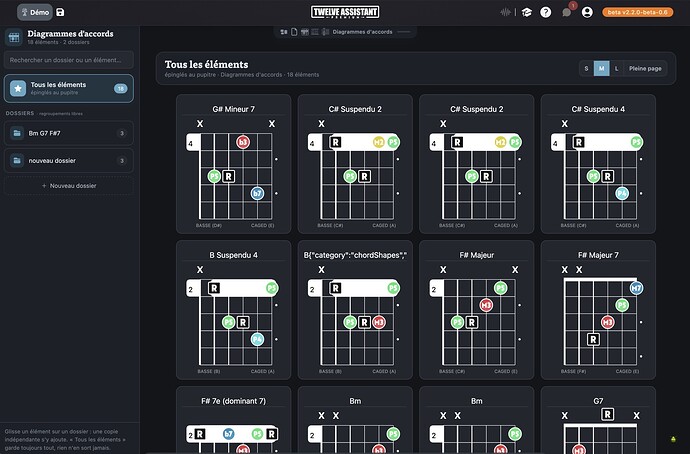Image resolution: width=690 pixels, height=454 pixels.
Task: Click the 18 count badge in sidebar
Action: pyautogui.click(x=120, y=88)
